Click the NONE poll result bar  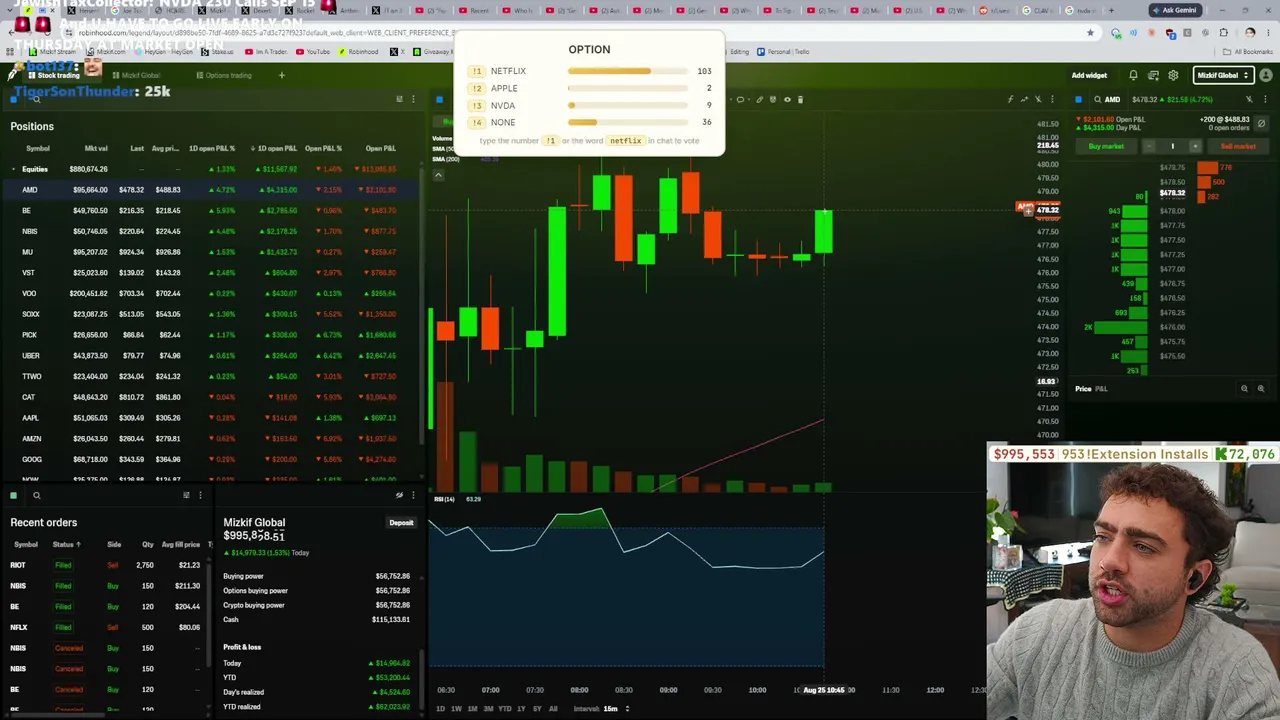point(628,122)
